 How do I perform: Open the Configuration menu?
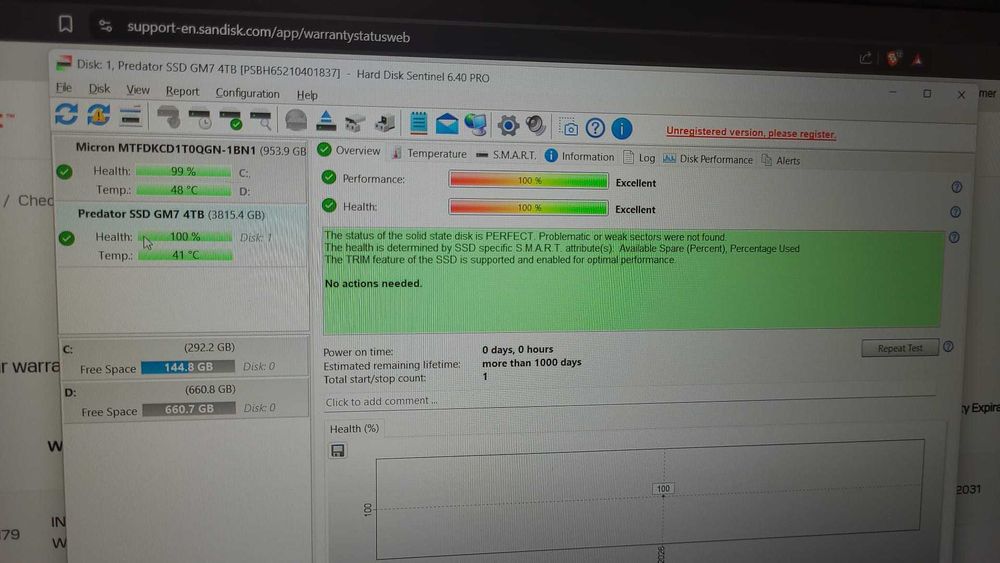coord(247,93)
